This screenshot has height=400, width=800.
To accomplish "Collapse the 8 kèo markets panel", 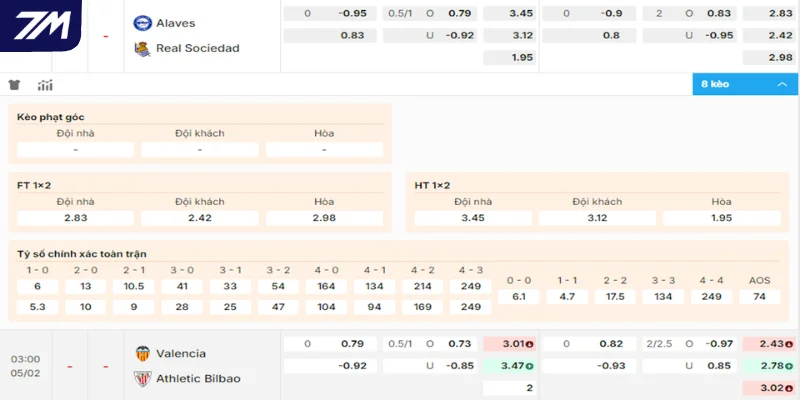I will tap(745, 85).
